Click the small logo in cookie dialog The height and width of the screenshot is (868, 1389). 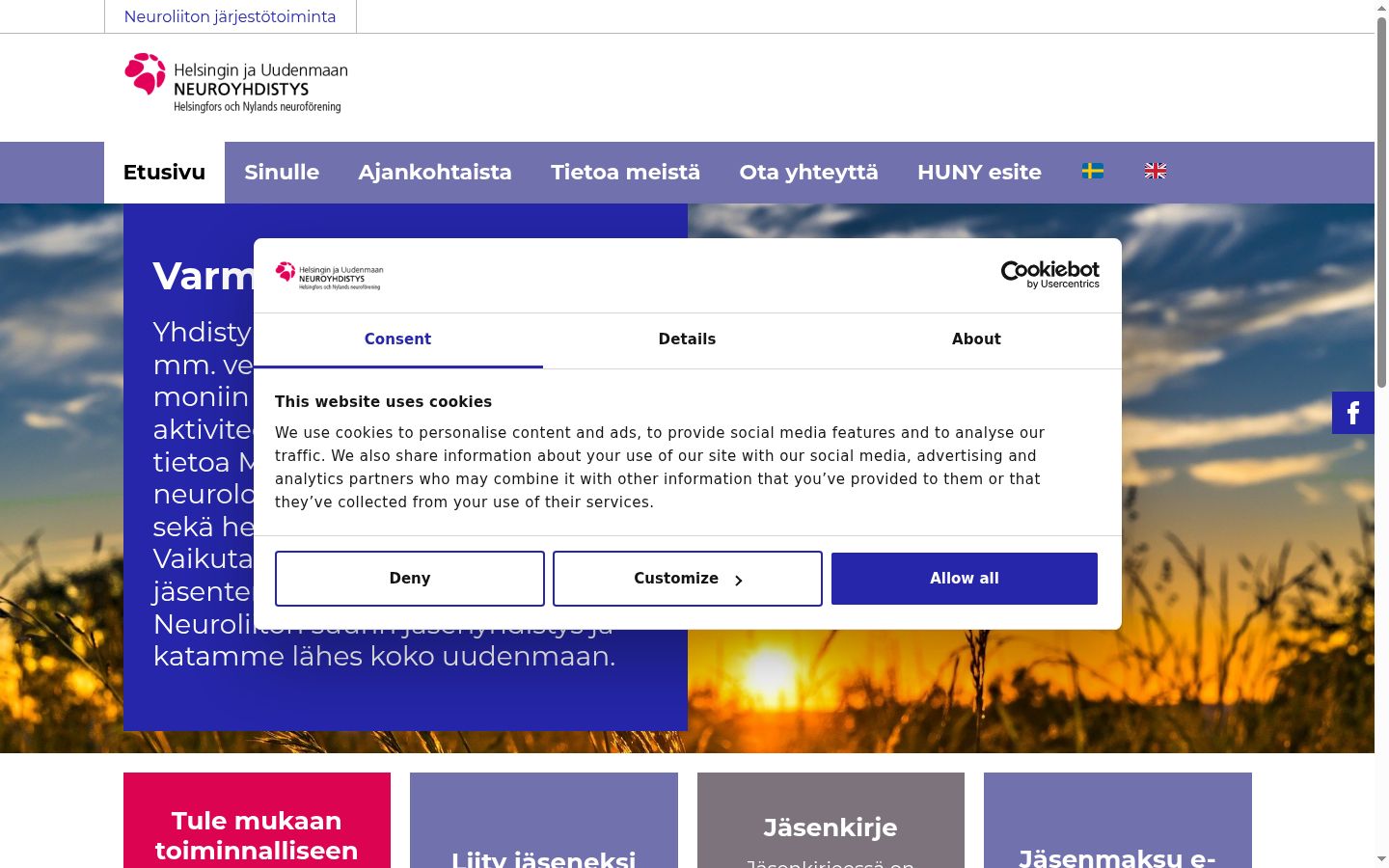(x=329, y=276)
